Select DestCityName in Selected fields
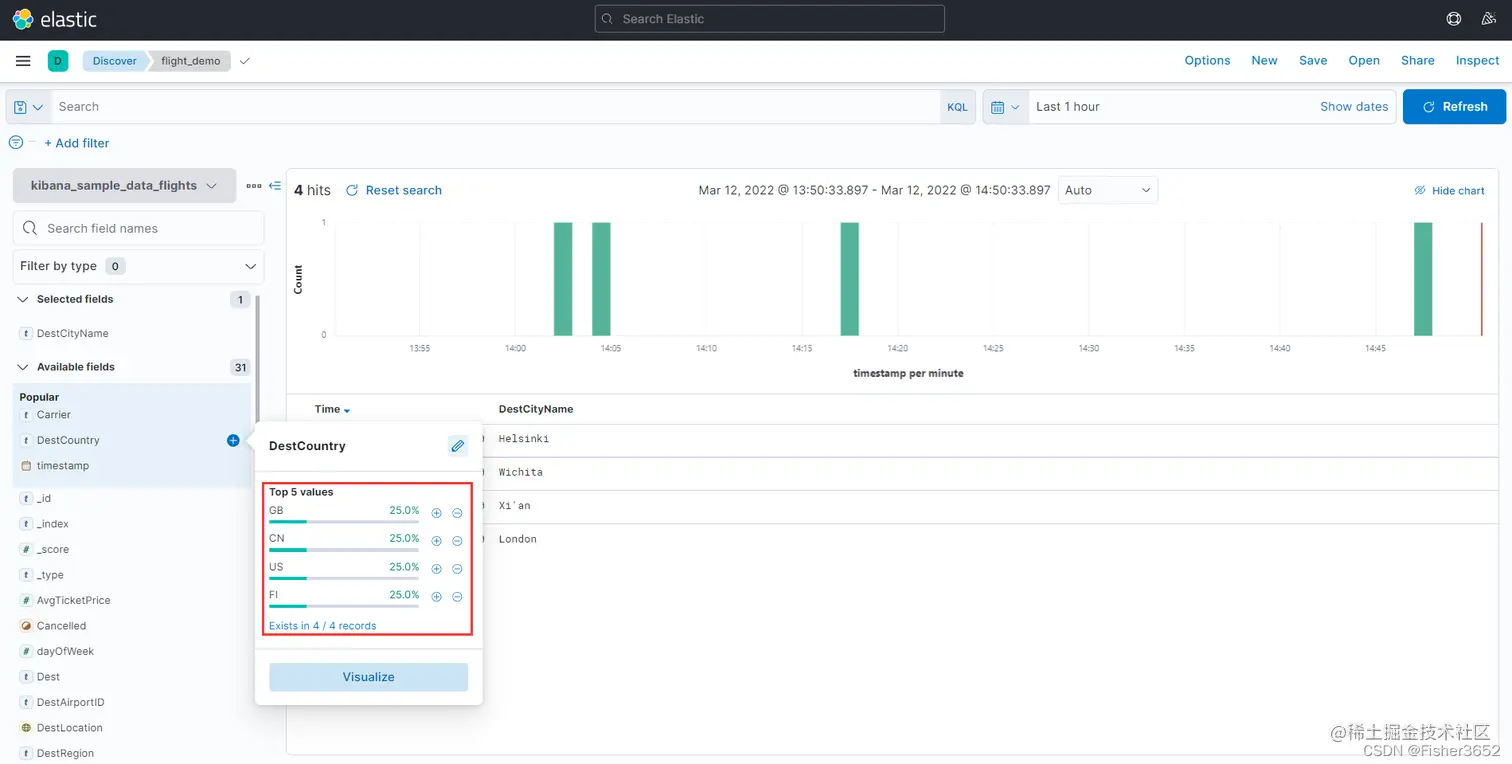 pyautogui.click(x=72, y=334)
